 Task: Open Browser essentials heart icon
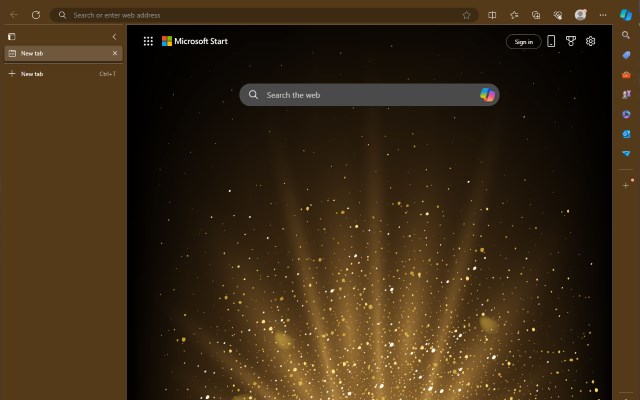click(x=558, y=15)
